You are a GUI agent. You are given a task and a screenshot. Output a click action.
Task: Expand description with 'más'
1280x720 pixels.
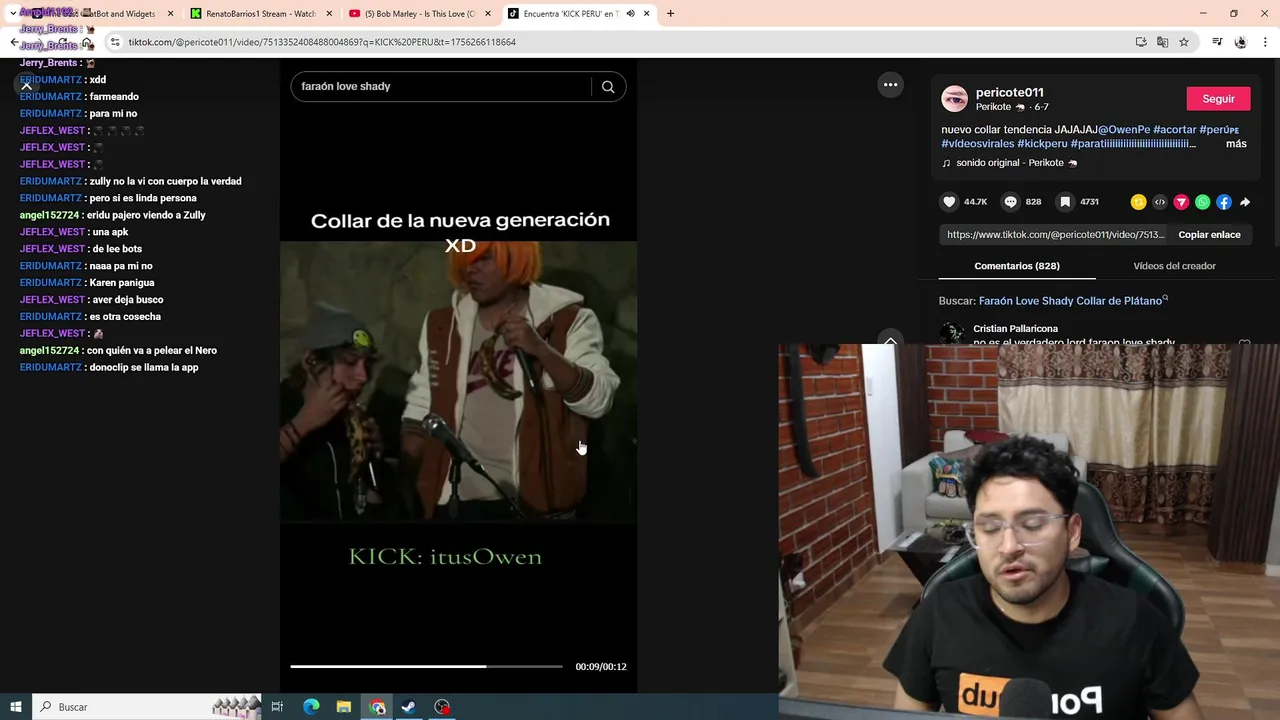(1236, 144)
